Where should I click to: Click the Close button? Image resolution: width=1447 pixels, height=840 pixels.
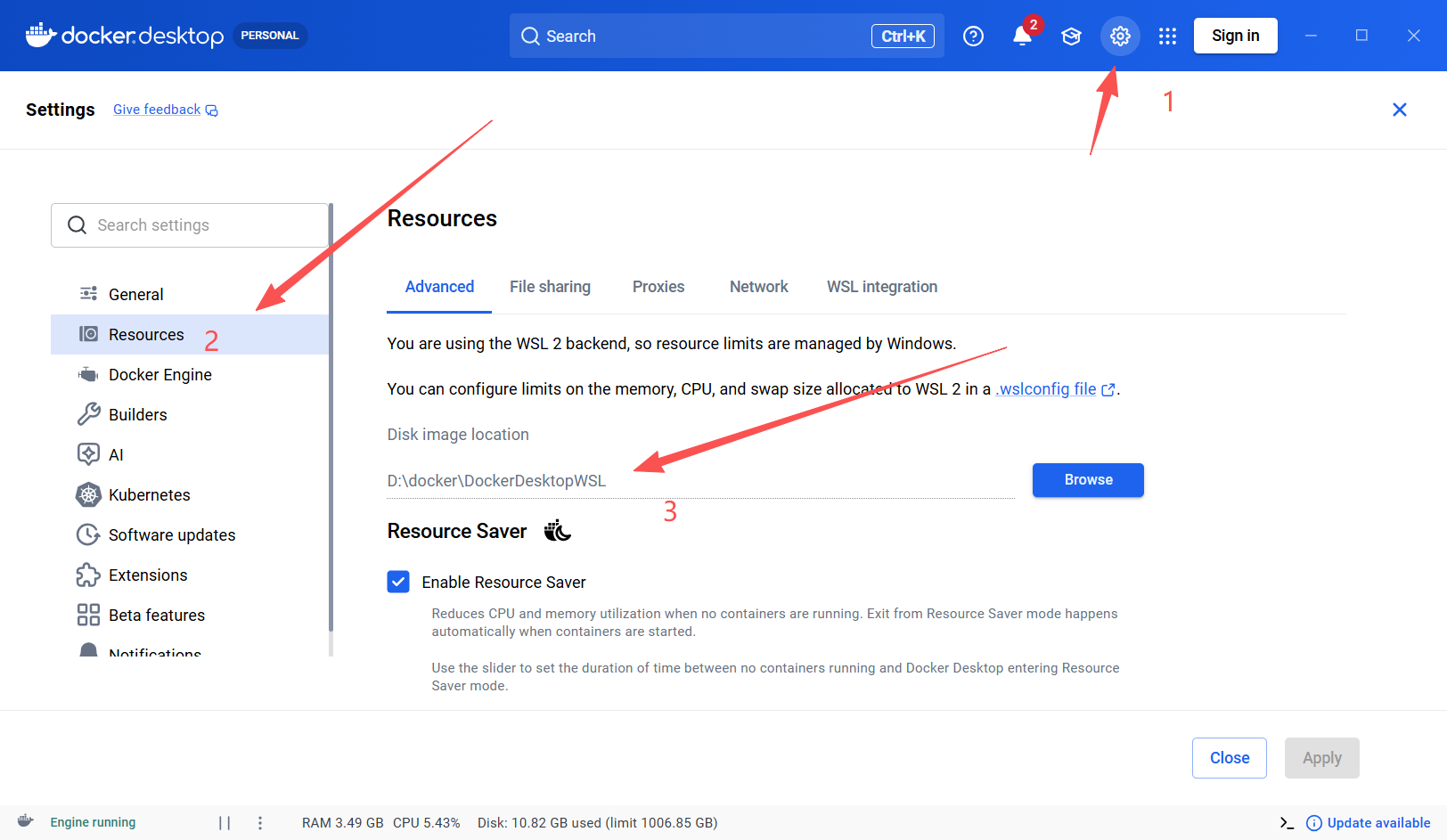[x=1230, y=758]
